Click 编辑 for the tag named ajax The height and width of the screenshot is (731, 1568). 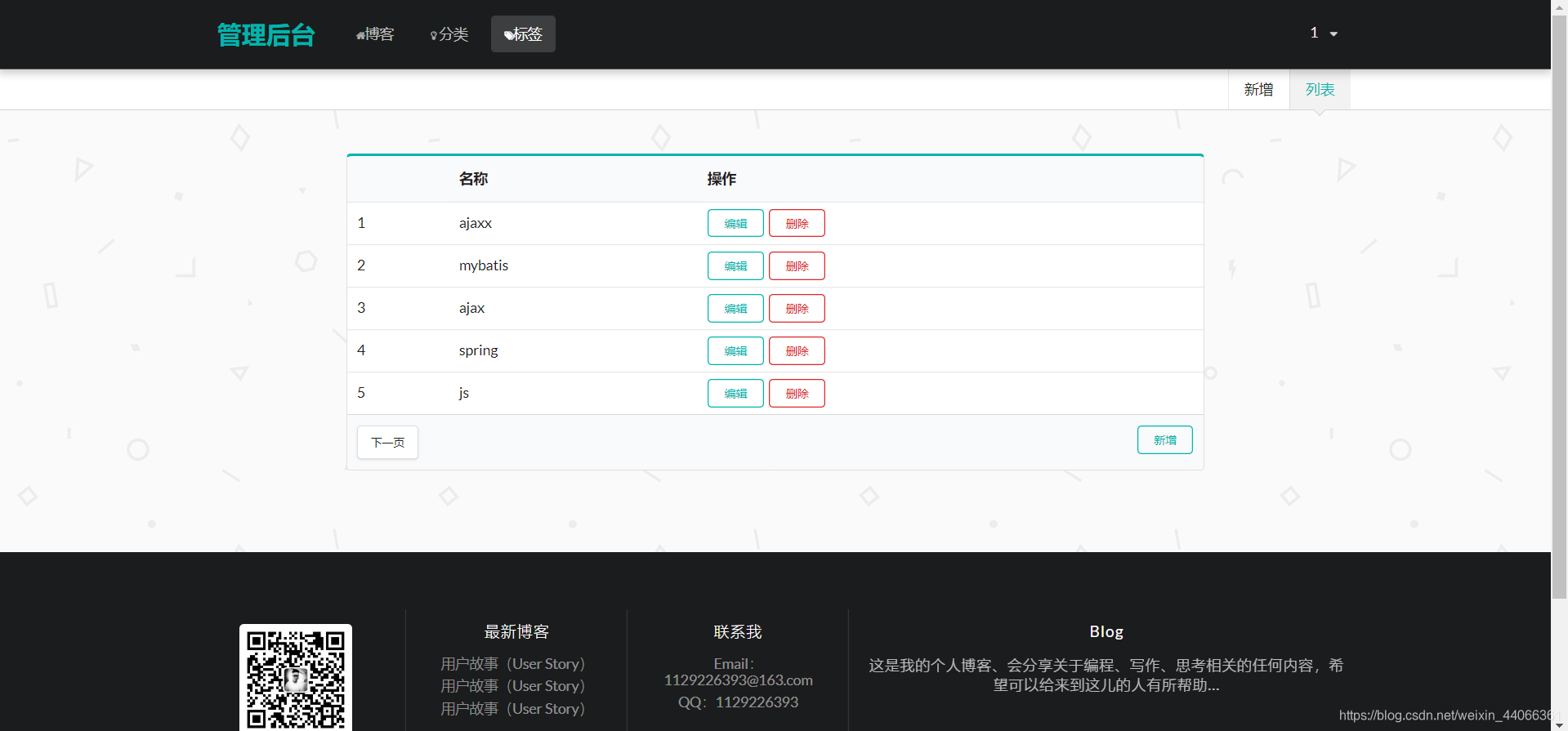(735, 308)
